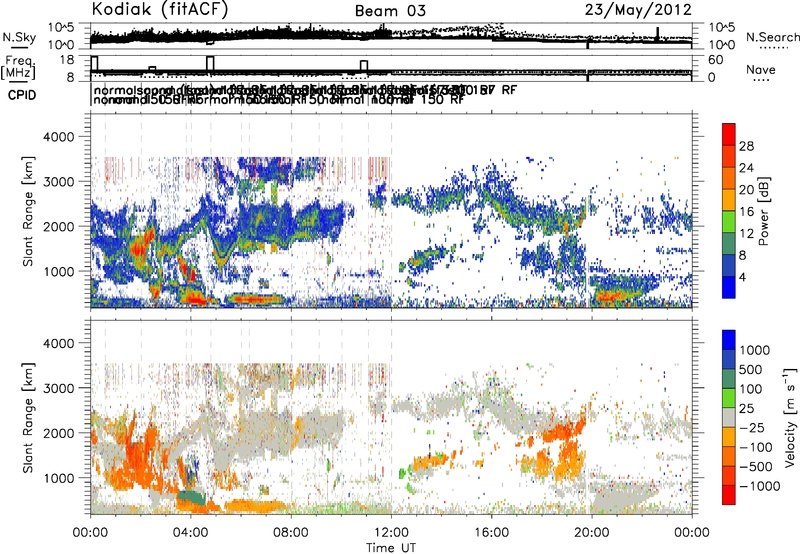Select the "CPID" row label
The height and width of the screenshot is (554, 800).
click(22, 95)
